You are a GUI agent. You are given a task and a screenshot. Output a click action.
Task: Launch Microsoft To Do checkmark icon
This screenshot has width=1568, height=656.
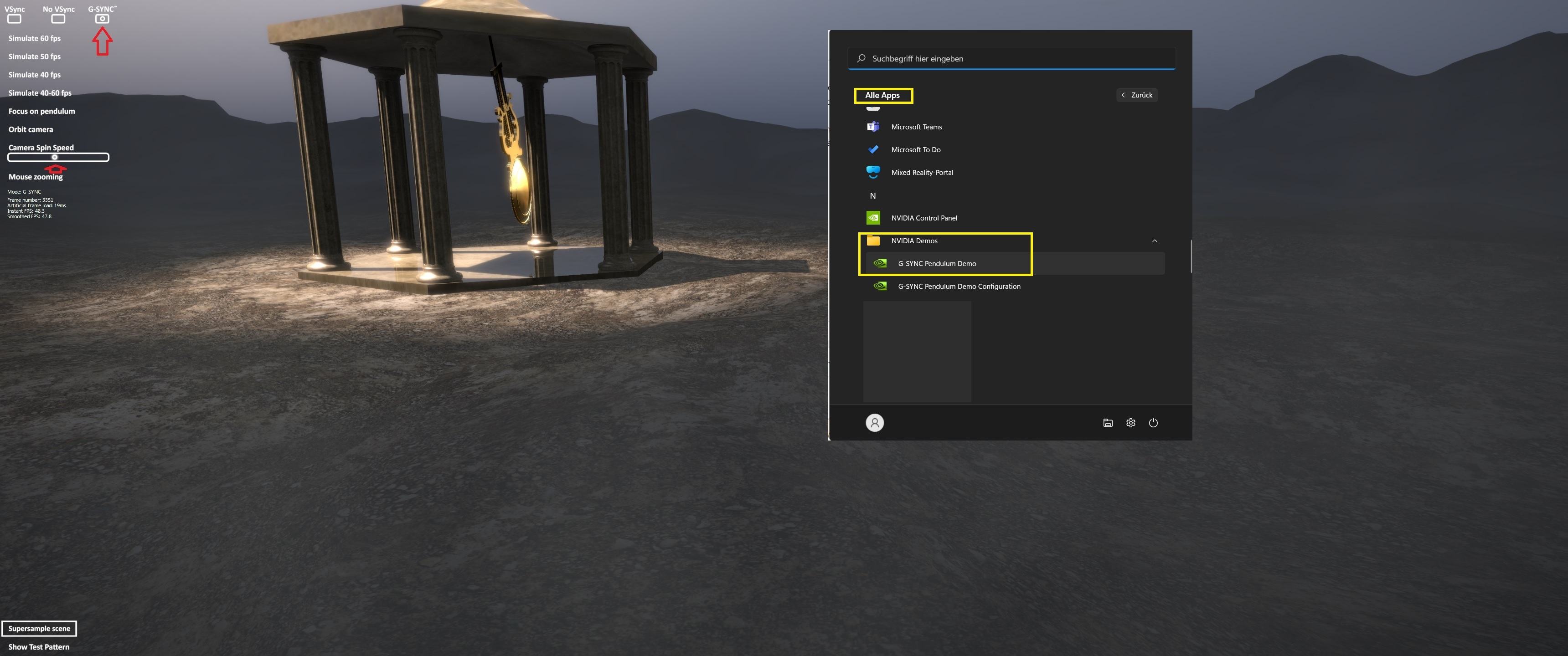tap(873, 150)
